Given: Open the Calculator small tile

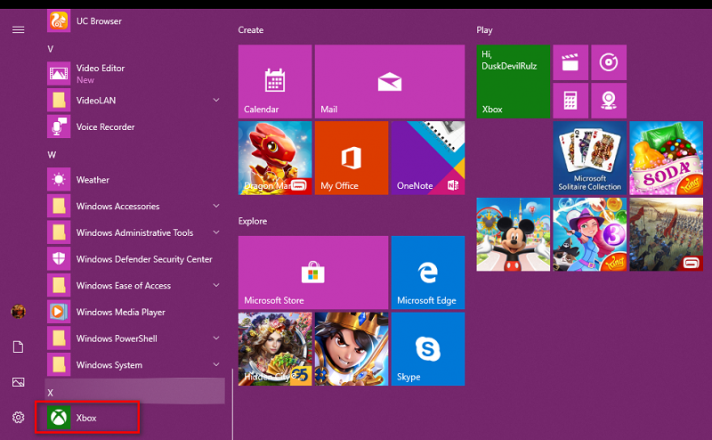Looking at the screenshot, I should 570,100.
